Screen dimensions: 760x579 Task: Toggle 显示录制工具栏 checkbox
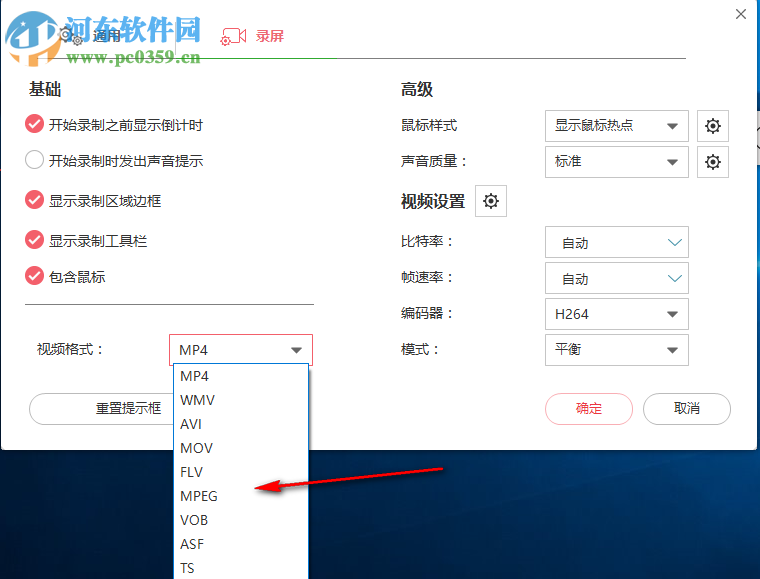[34, 239]
